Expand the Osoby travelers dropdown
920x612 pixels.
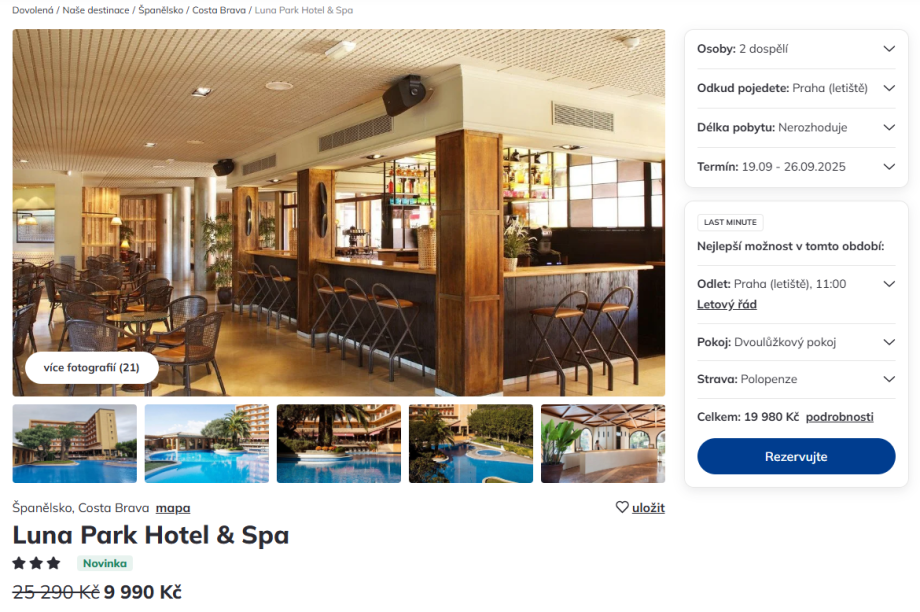point(796,49)
